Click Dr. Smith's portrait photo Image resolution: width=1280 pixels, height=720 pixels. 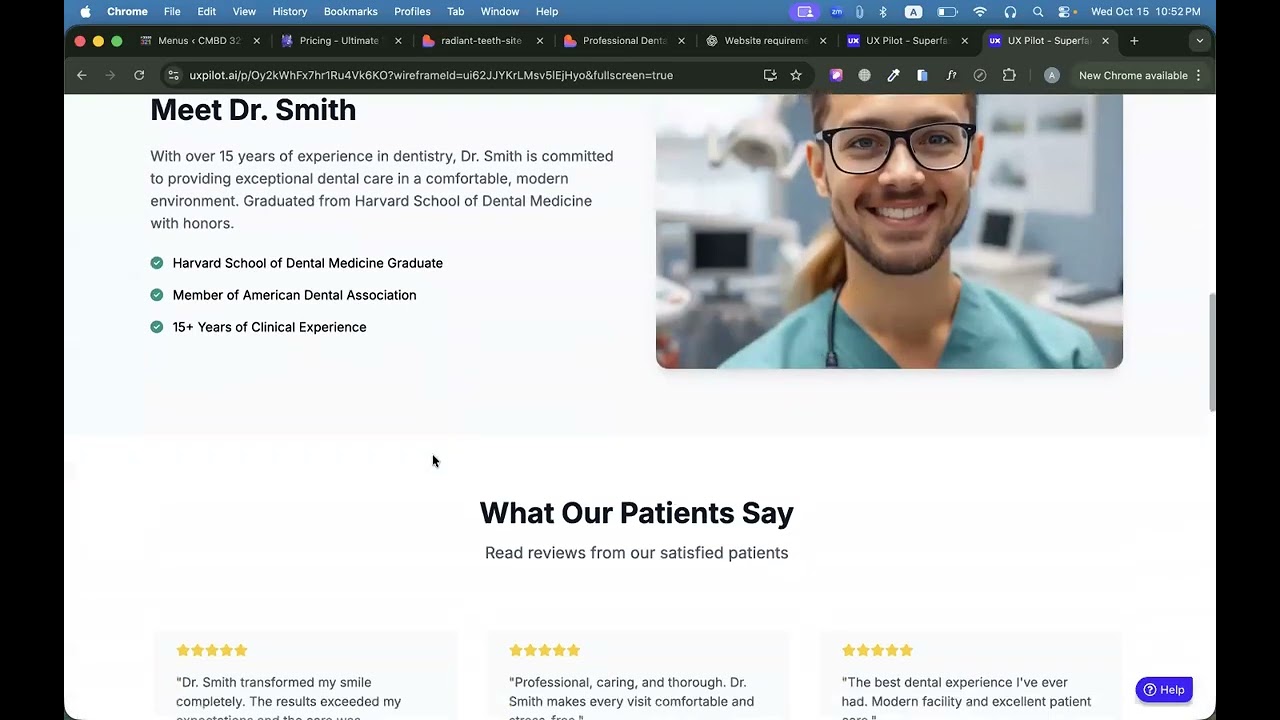(889, 231)
